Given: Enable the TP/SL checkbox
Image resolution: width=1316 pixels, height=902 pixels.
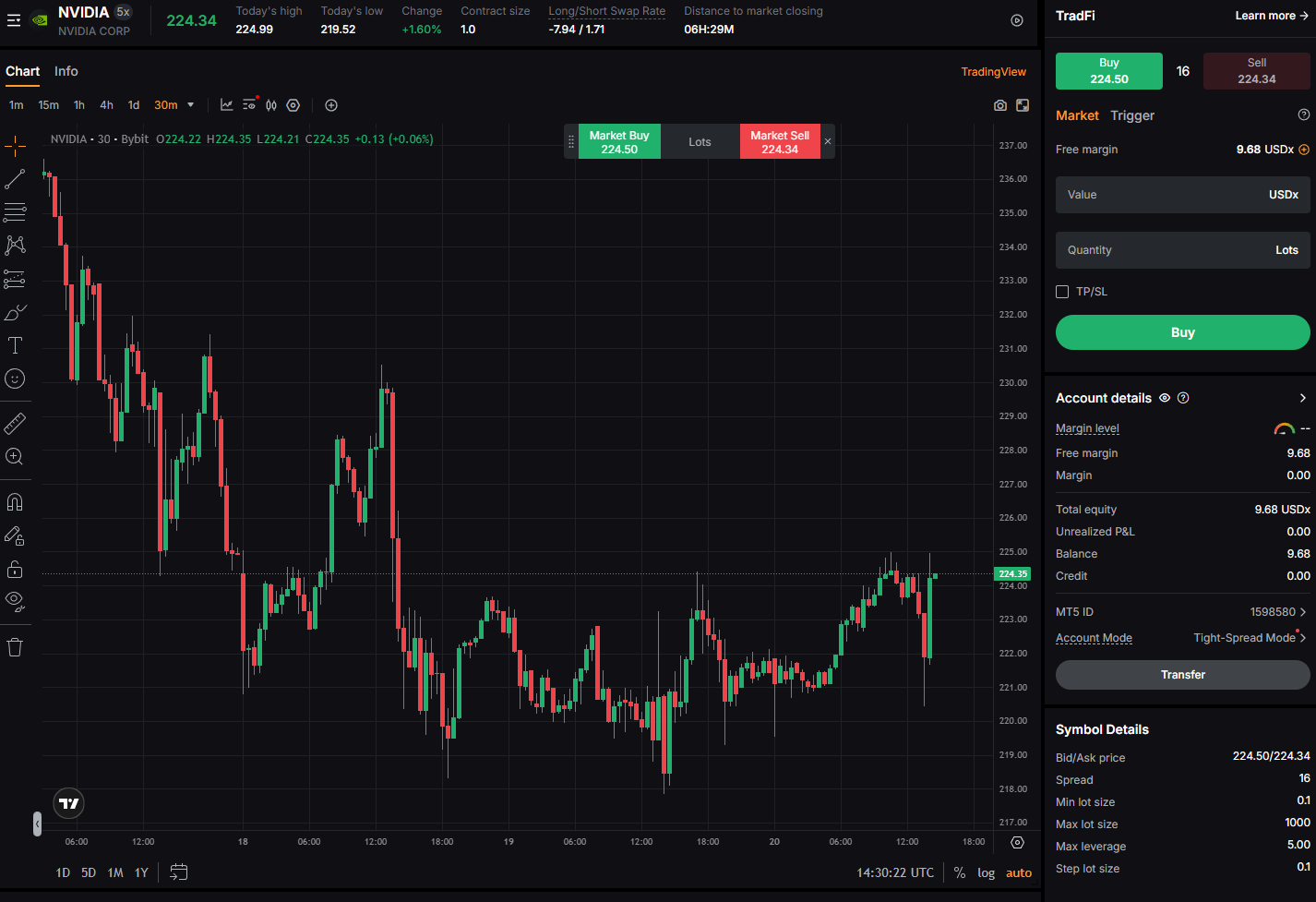Looking at the screenshot, I should [1062, 292].
